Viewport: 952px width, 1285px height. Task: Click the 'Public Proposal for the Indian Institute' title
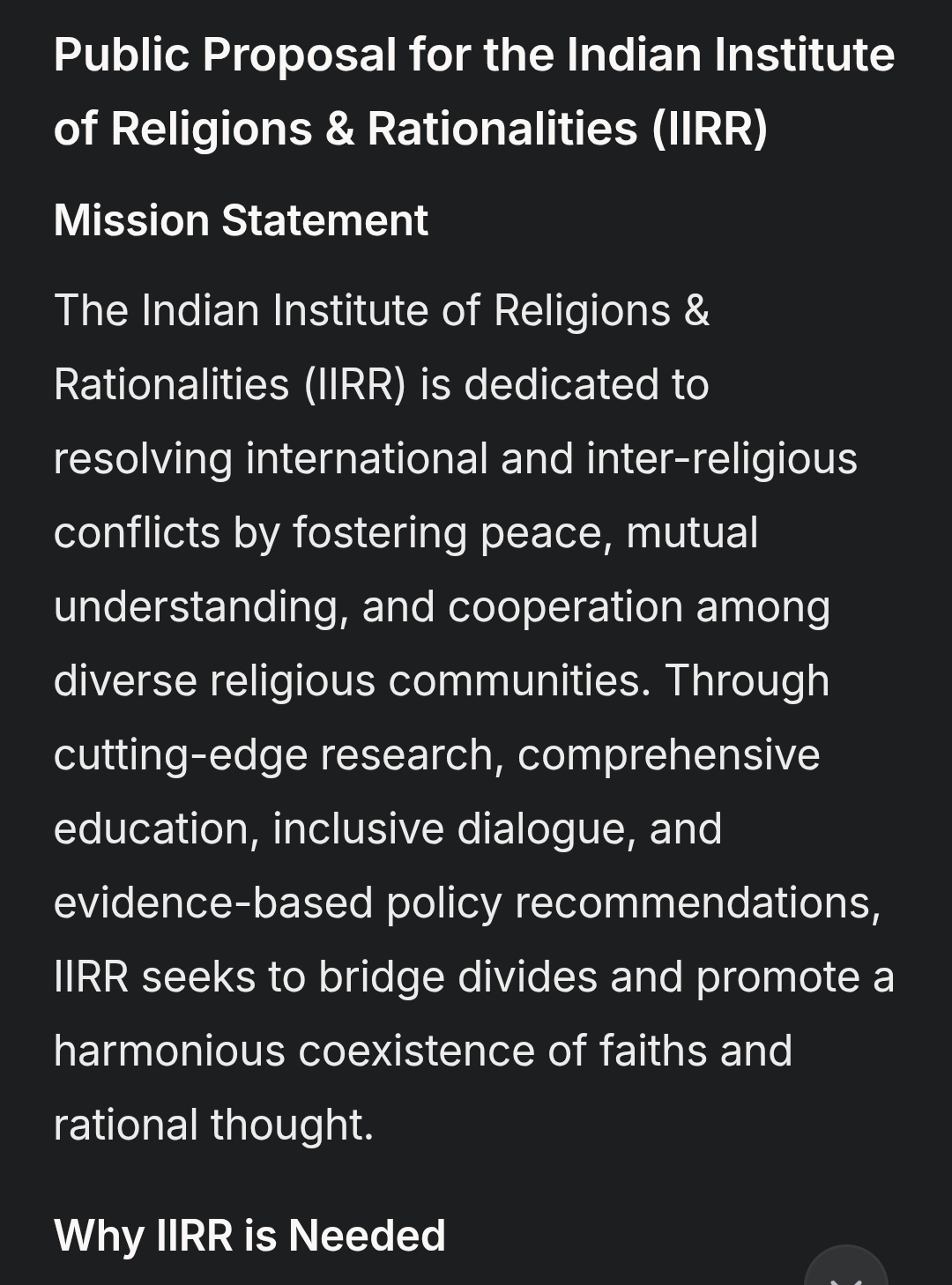(474, 55)
